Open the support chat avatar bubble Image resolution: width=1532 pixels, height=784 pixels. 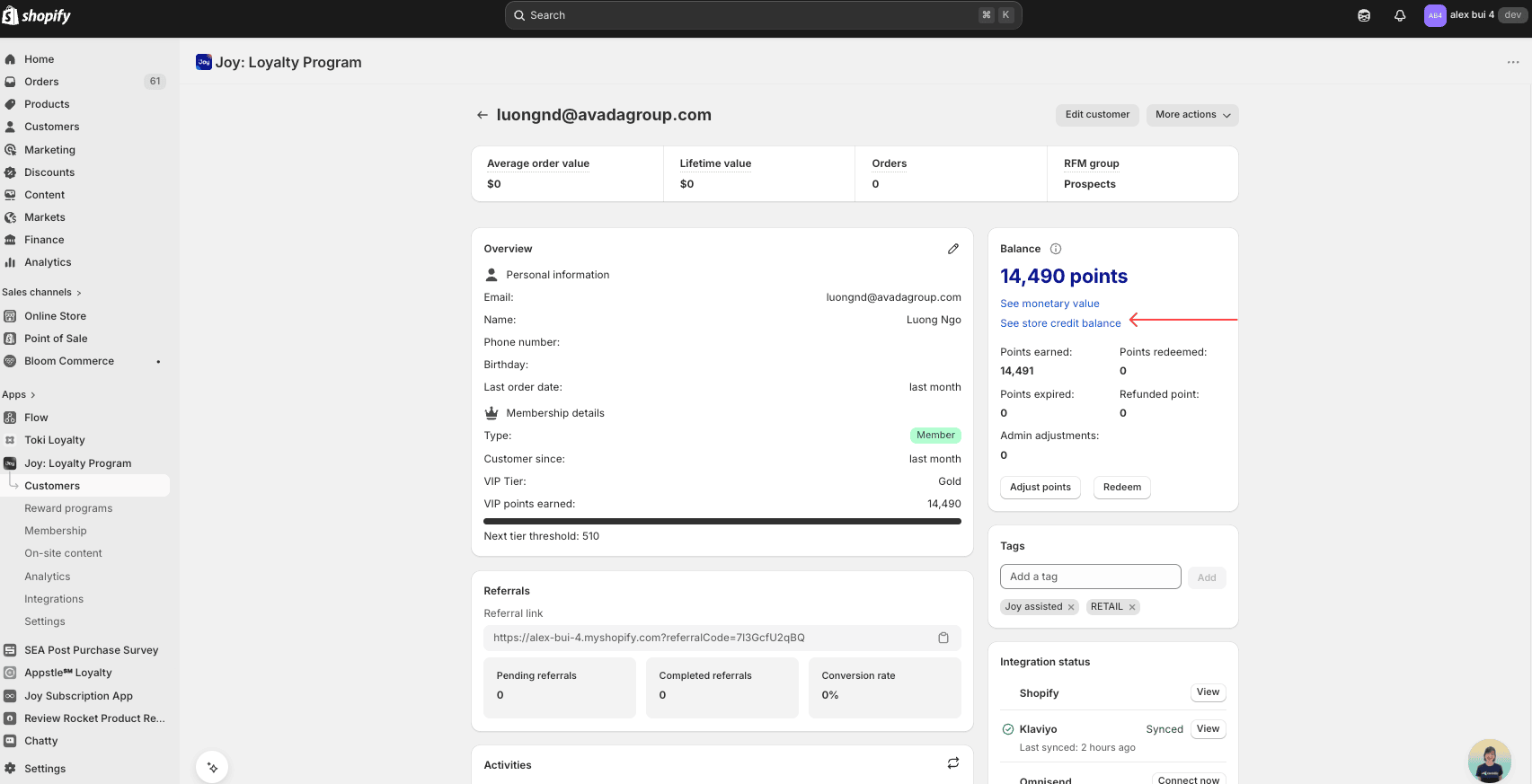pos(1490,761)
